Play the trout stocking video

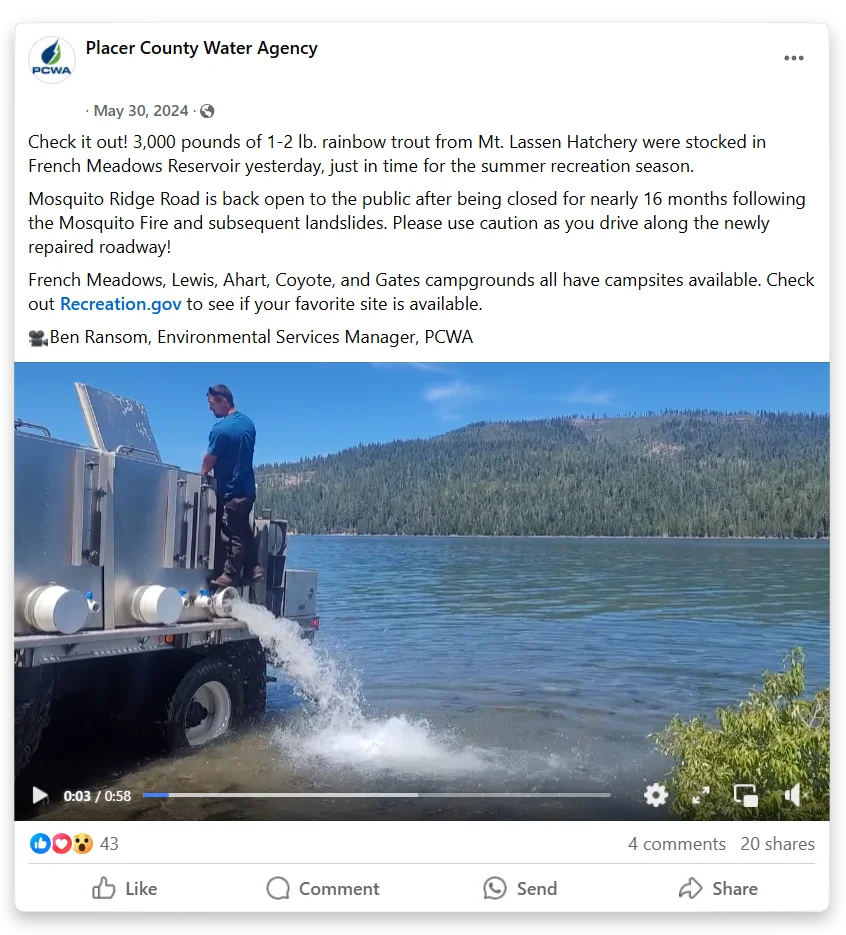(40, 795)
